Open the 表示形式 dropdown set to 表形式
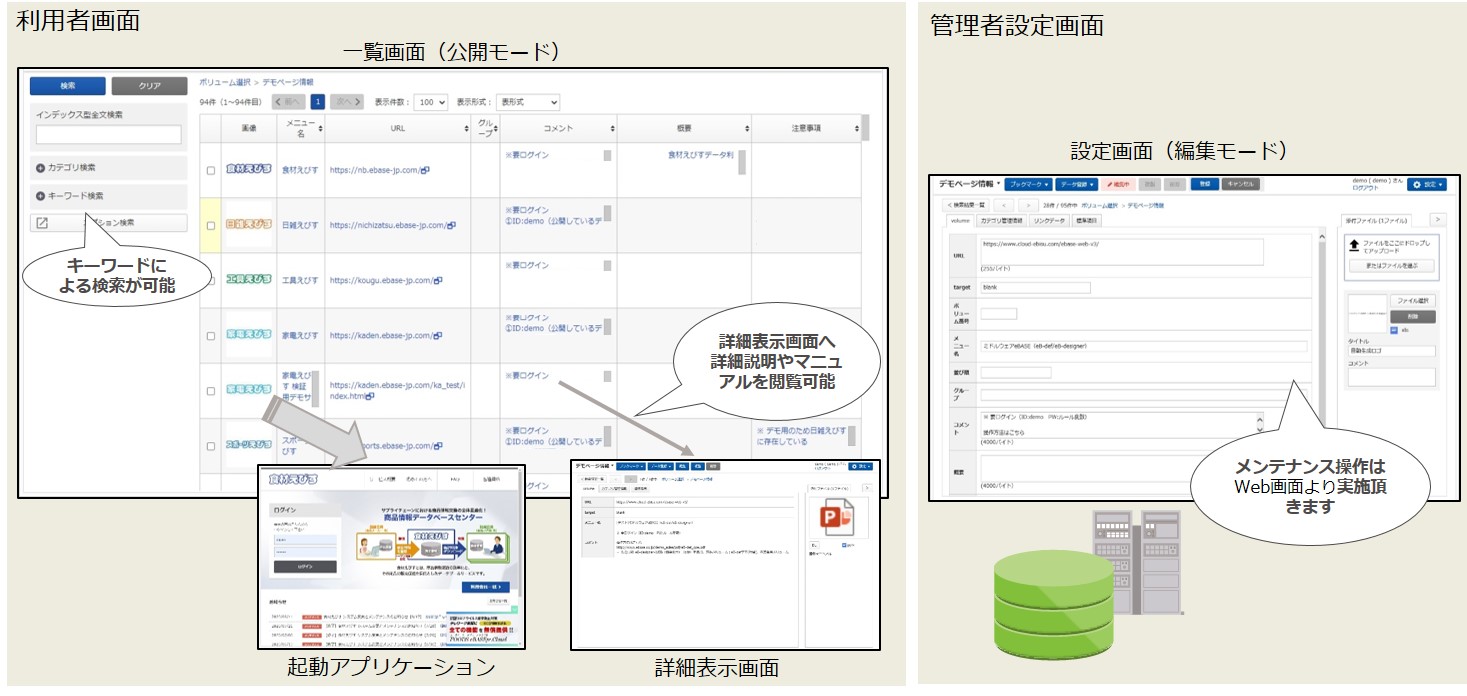The image size is (1467, 696). [527, 102]
